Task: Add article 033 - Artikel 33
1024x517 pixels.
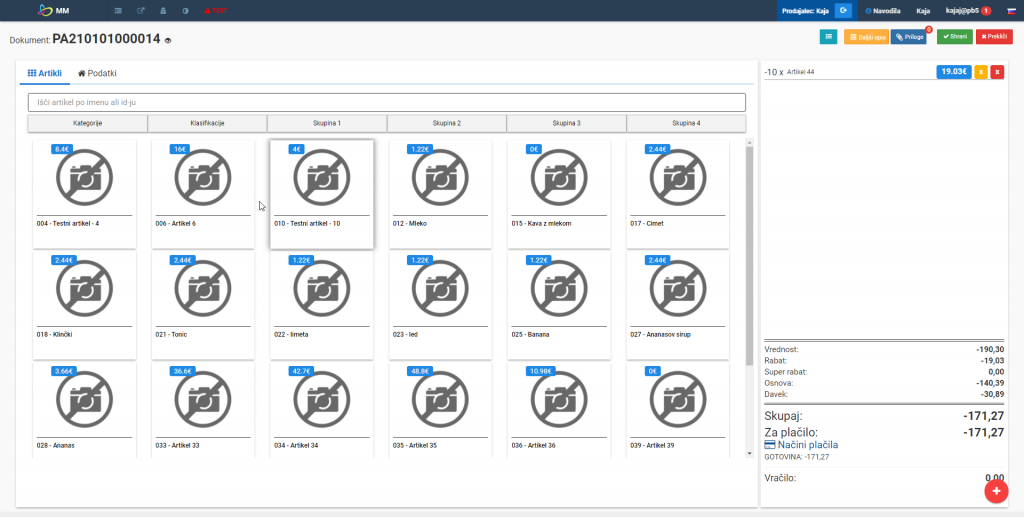Action: click(203, 410)
